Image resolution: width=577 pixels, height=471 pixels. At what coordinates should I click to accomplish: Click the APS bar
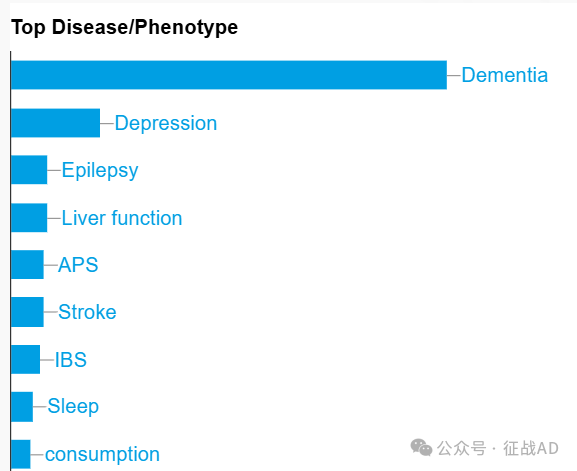(27, 265)
